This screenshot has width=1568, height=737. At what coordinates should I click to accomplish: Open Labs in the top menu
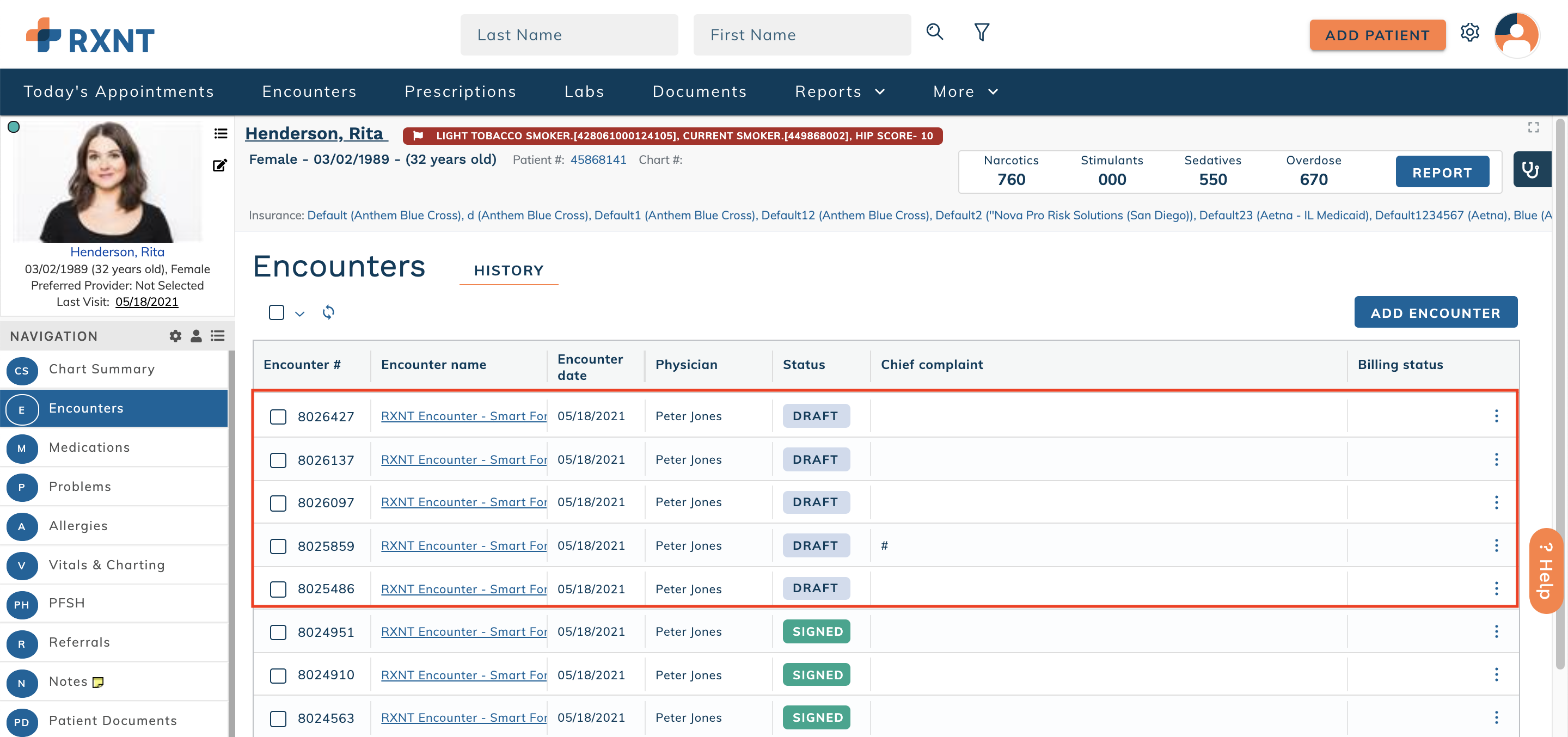[x=584, y=91]
